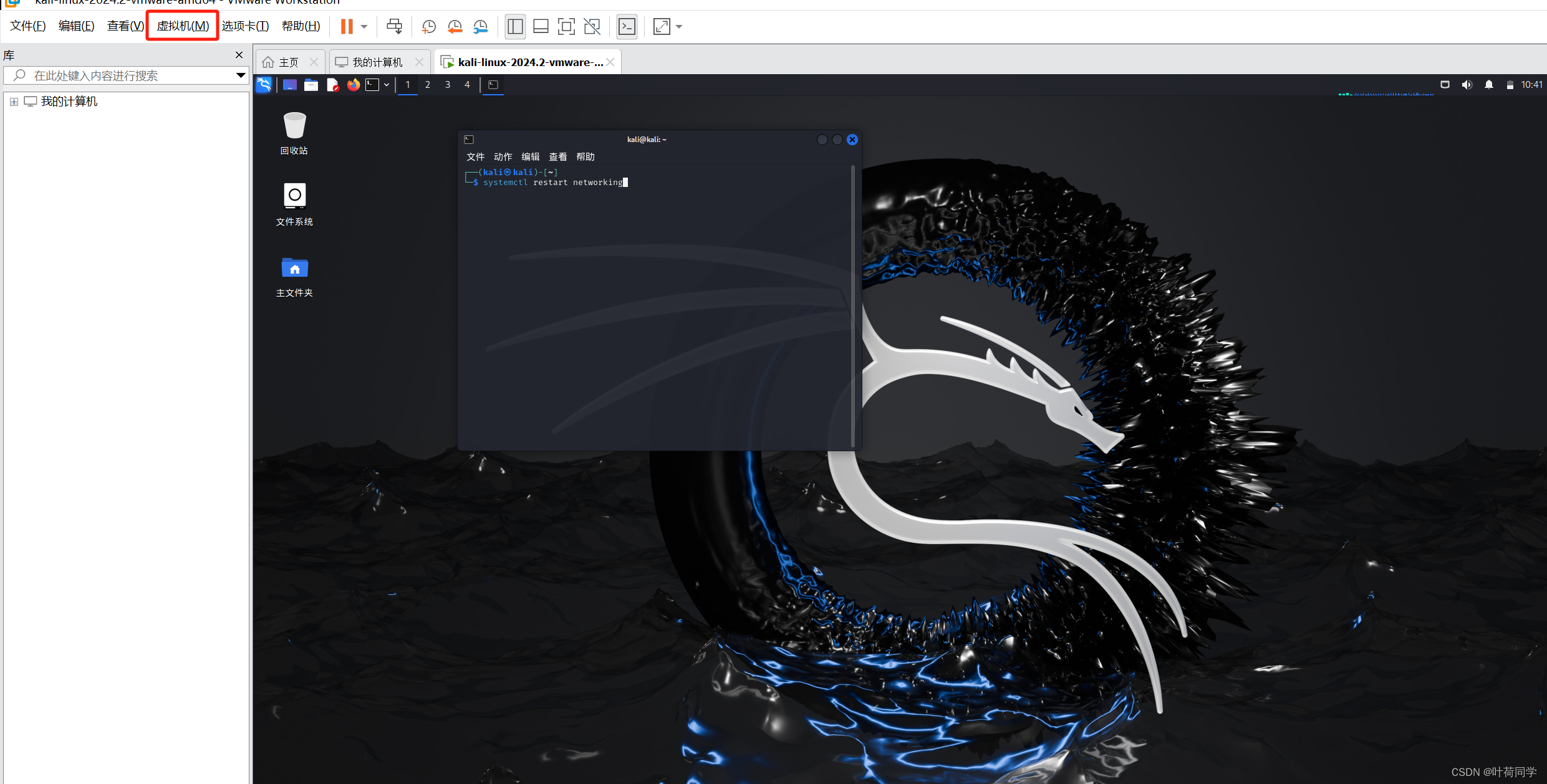The height and width of the screenshot is (784, 1547).
Task: Take a snapshot of the VM
Action: (x=428, y=26)
